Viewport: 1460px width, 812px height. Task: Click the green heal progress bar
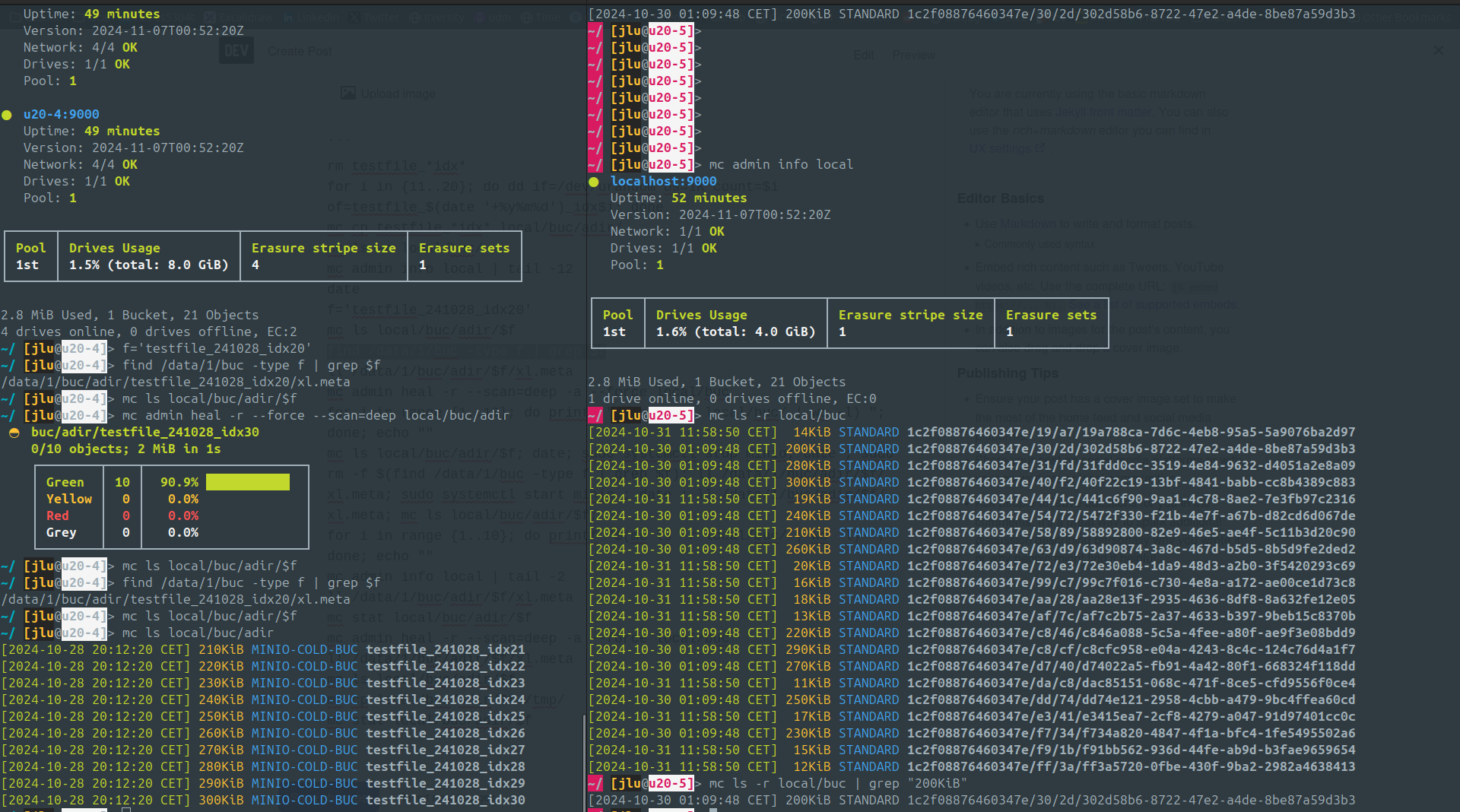coord(248,482)
